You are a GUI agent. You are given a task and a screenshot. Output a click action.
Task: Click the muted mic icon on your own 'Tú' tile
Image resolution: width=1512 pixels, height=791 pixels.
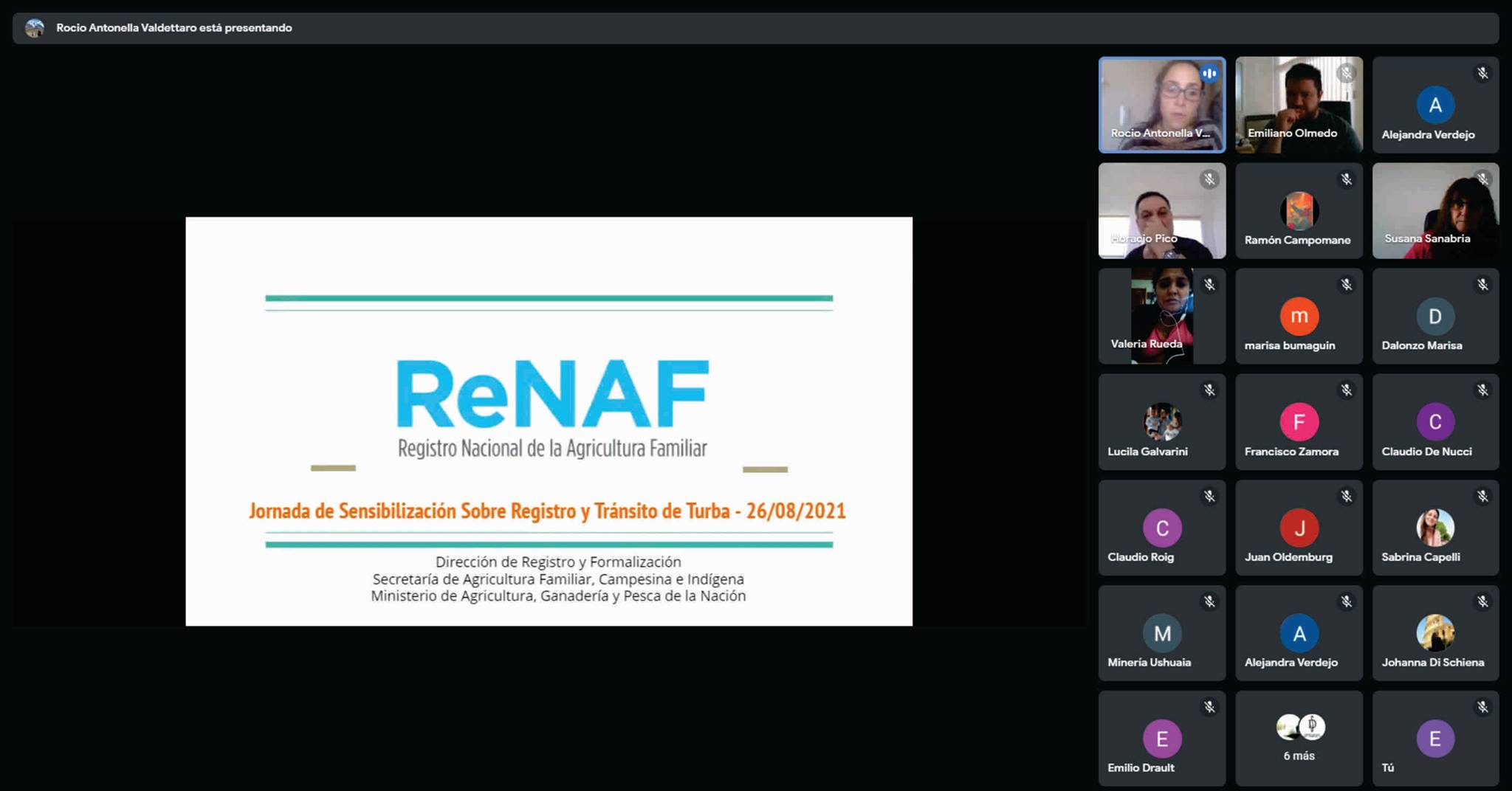point(1482,708)
